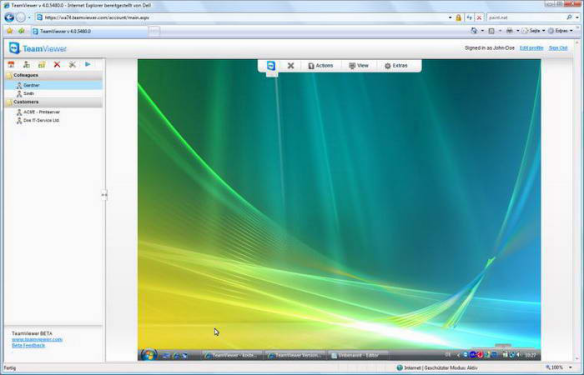Viewport: 584px width, 375px height.
Task: Click the remote Windows Start orb
Action: point(149,355)
